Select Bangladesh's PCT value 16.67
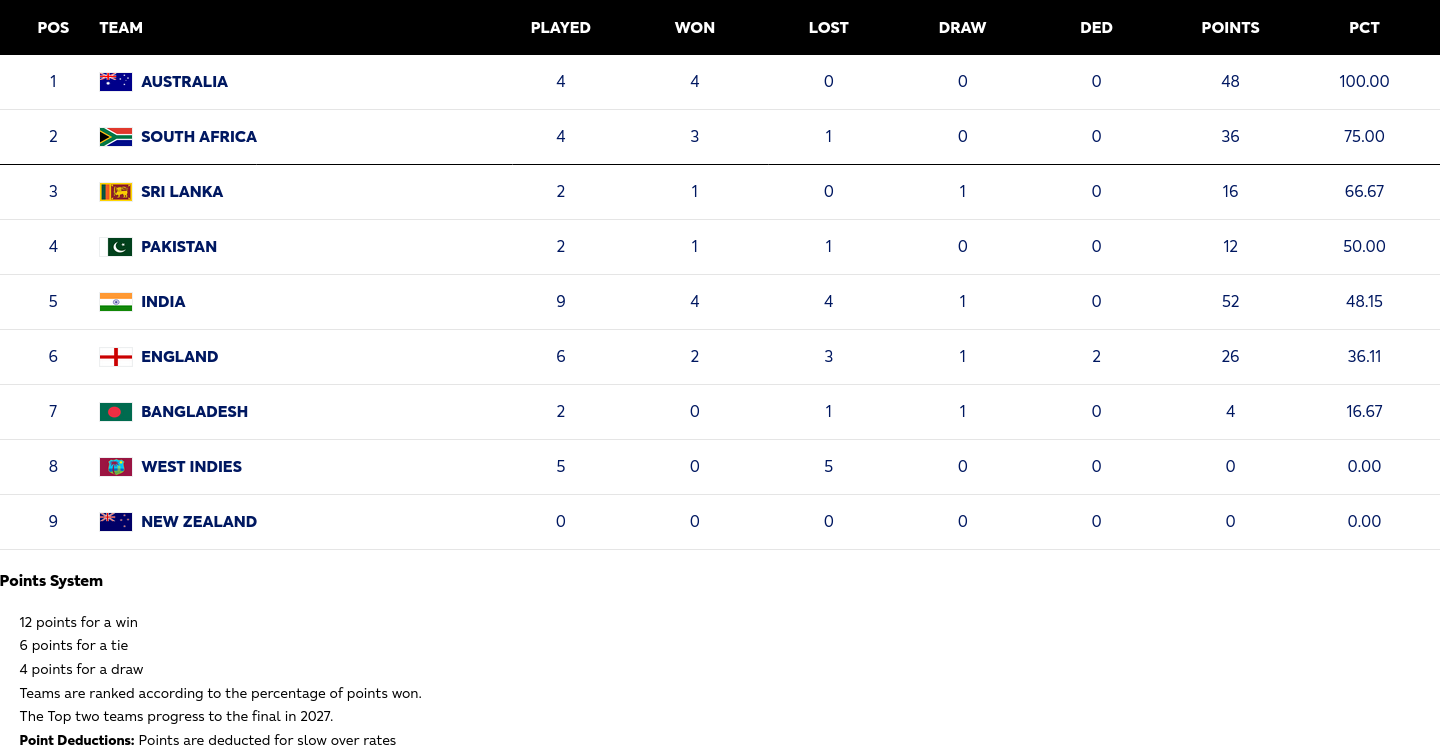Image resolution: width=1440 pixels, height=753 pixels. (x=1365, y=412)
